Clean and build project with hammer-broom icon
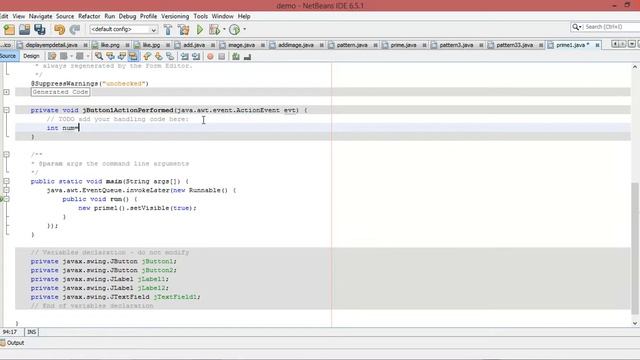The height and width of the screenshot is (360, 640). click(184, 29)
